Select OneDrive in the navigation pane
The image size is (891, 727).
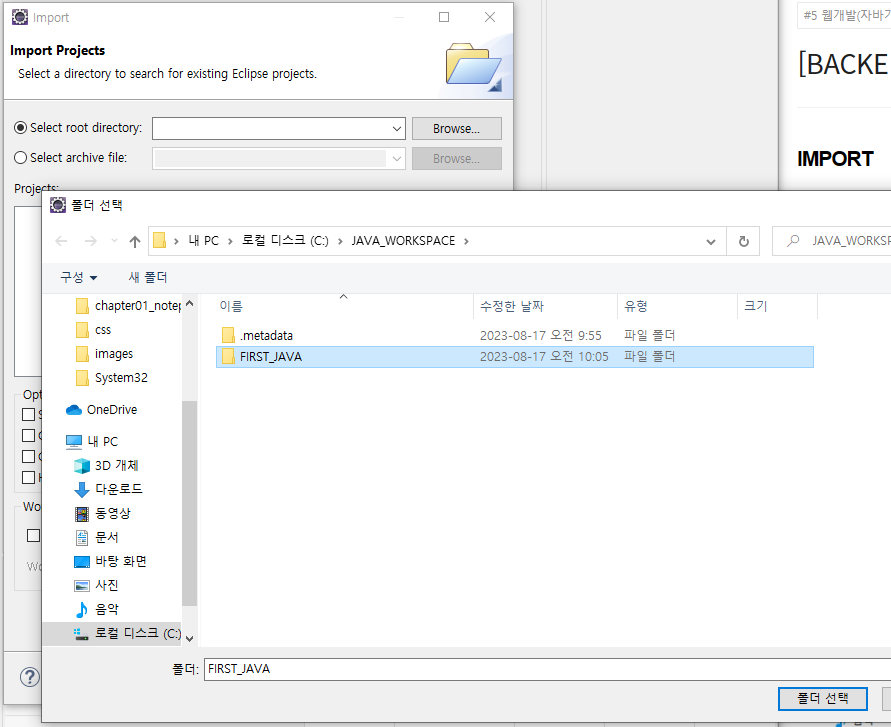pos(101,409)
